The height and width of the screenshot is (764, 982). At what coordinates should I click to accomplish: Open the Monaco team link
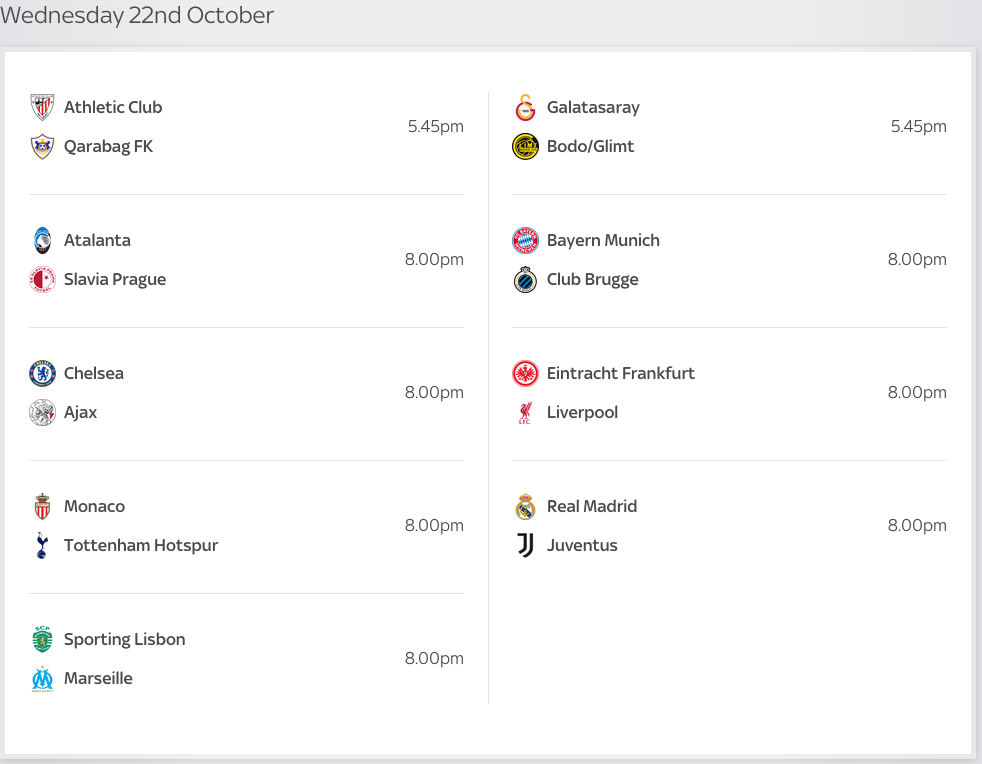pyautogui.click(x=94, y=506)
